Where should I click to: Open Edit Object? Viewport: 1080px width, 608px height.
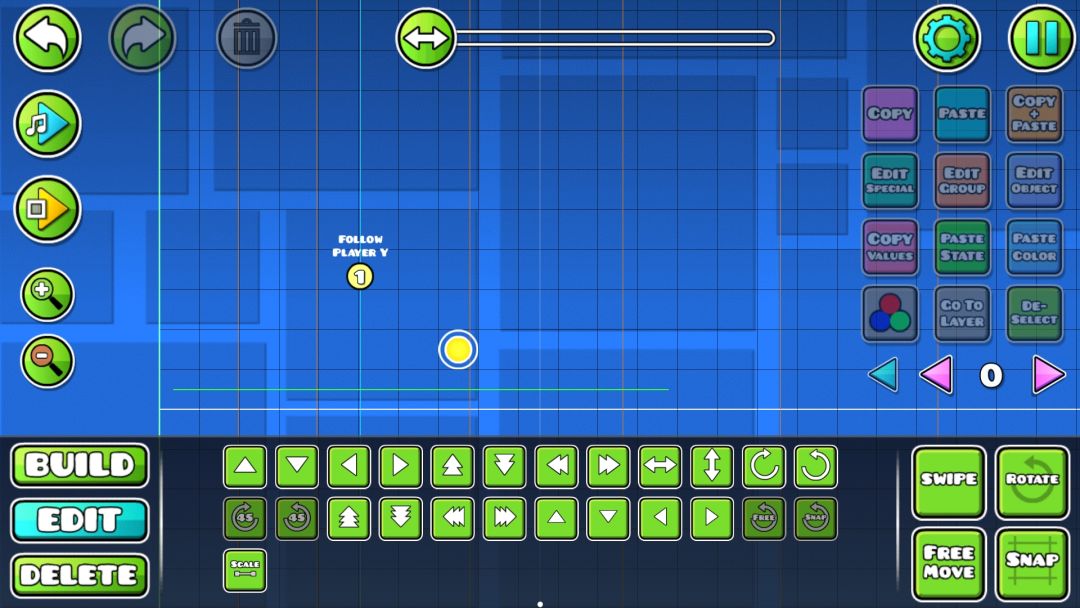pos(1034,180)
